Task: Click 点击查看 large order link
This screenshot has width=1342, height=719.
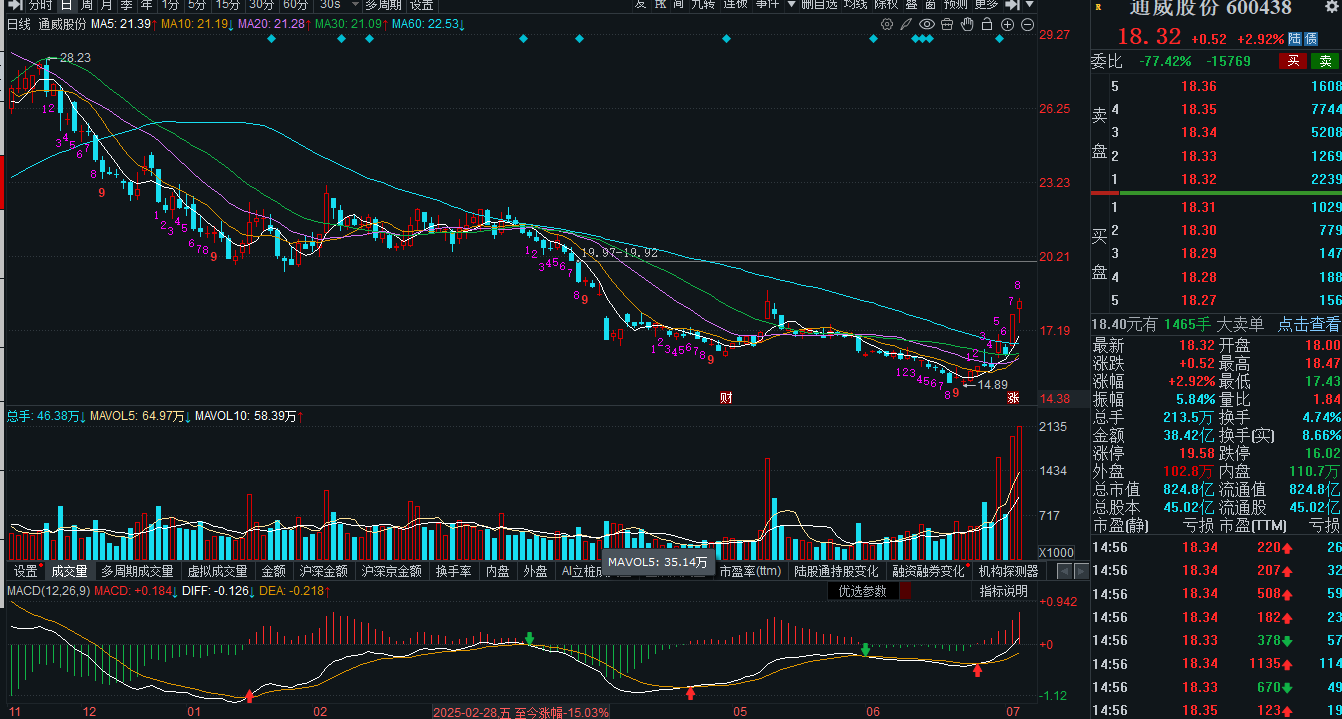Action: pos(1308,324)
